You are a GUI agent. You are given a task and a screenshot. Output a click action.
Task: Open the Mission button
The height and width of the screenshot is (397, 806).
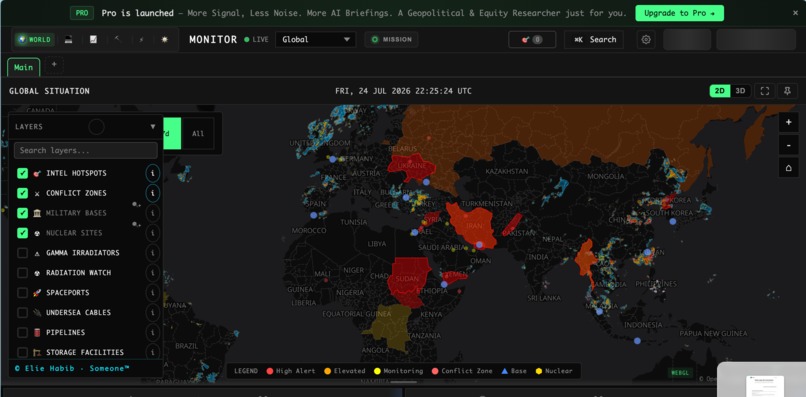391,40
